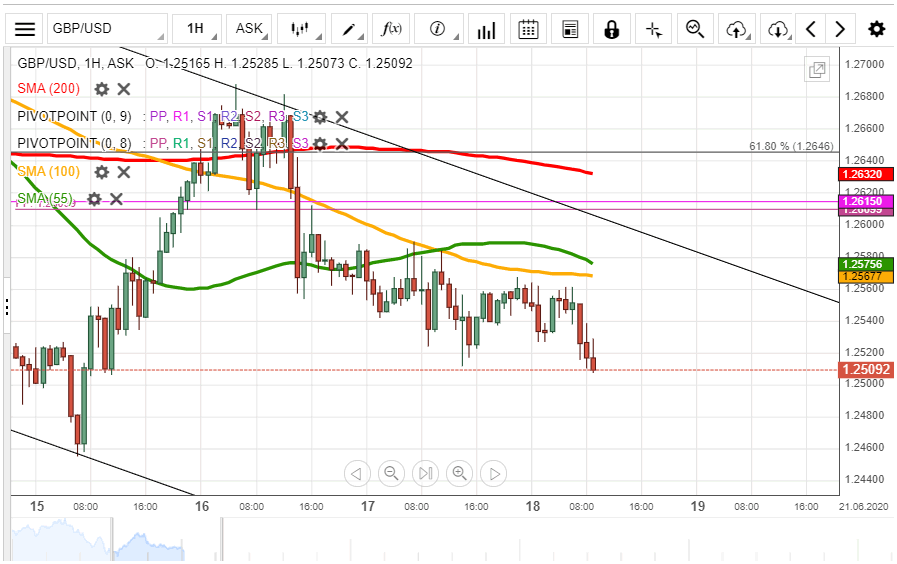The width and height of the screenshot is (897, 564).
Task: Click the orange 1.25677 price tag
Action: [865, 276]
